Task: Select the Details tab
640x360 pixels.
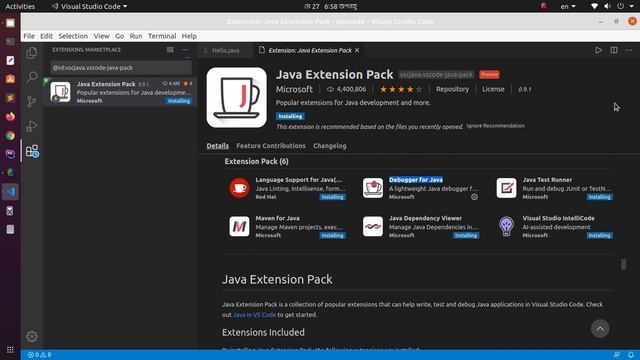Action: (218, 146)
